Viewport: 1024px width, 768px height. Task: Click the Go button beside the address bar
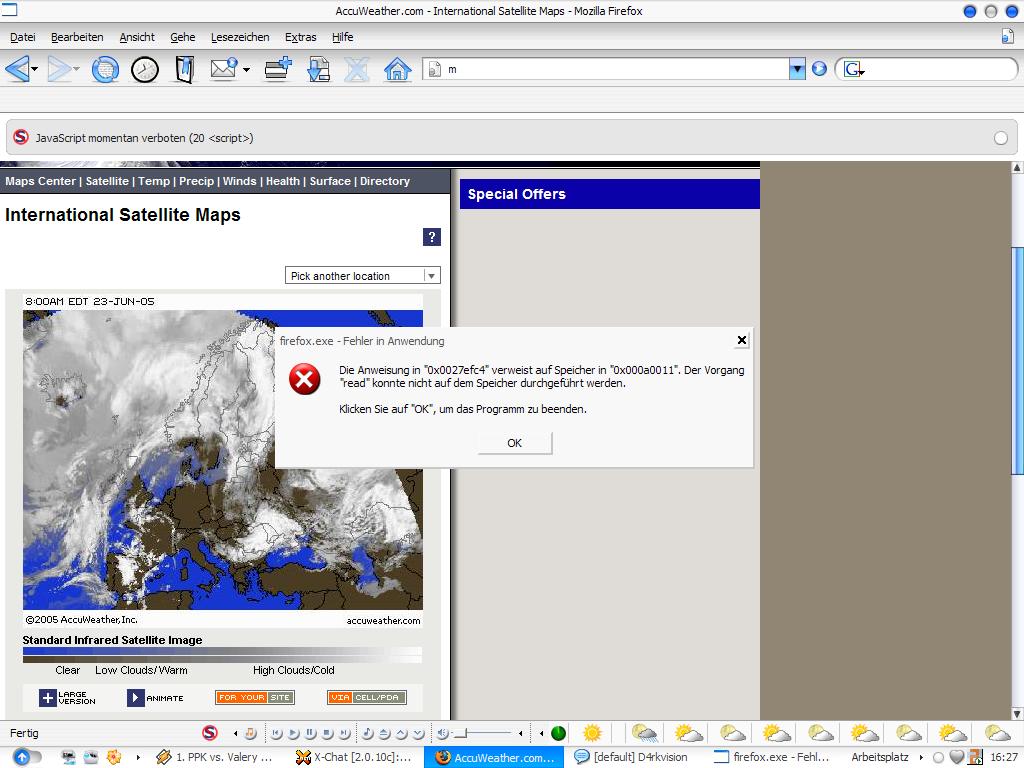[x=819, y=69]
